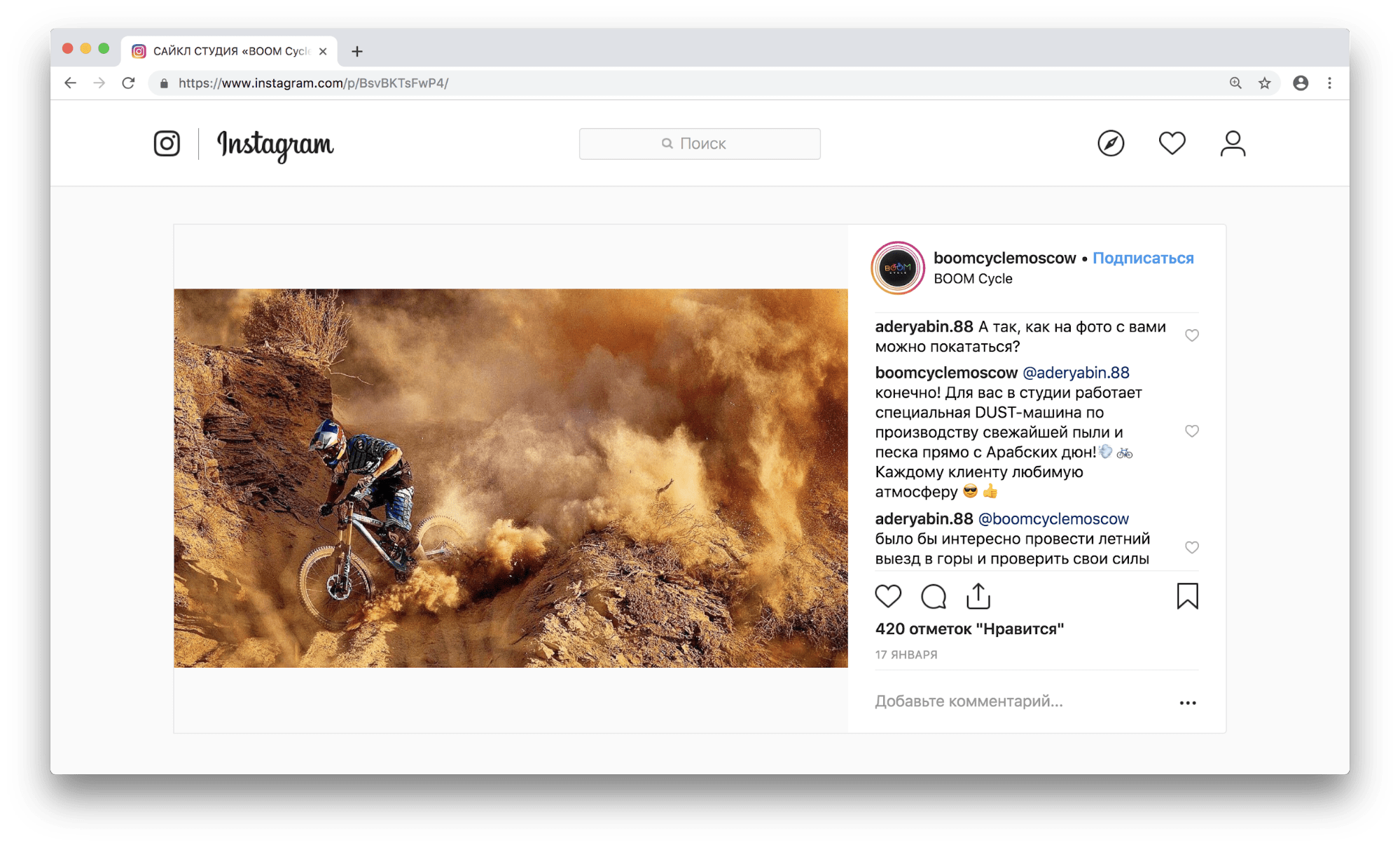
Task: Click the comment bubble icon
Action: click(933, 597)
